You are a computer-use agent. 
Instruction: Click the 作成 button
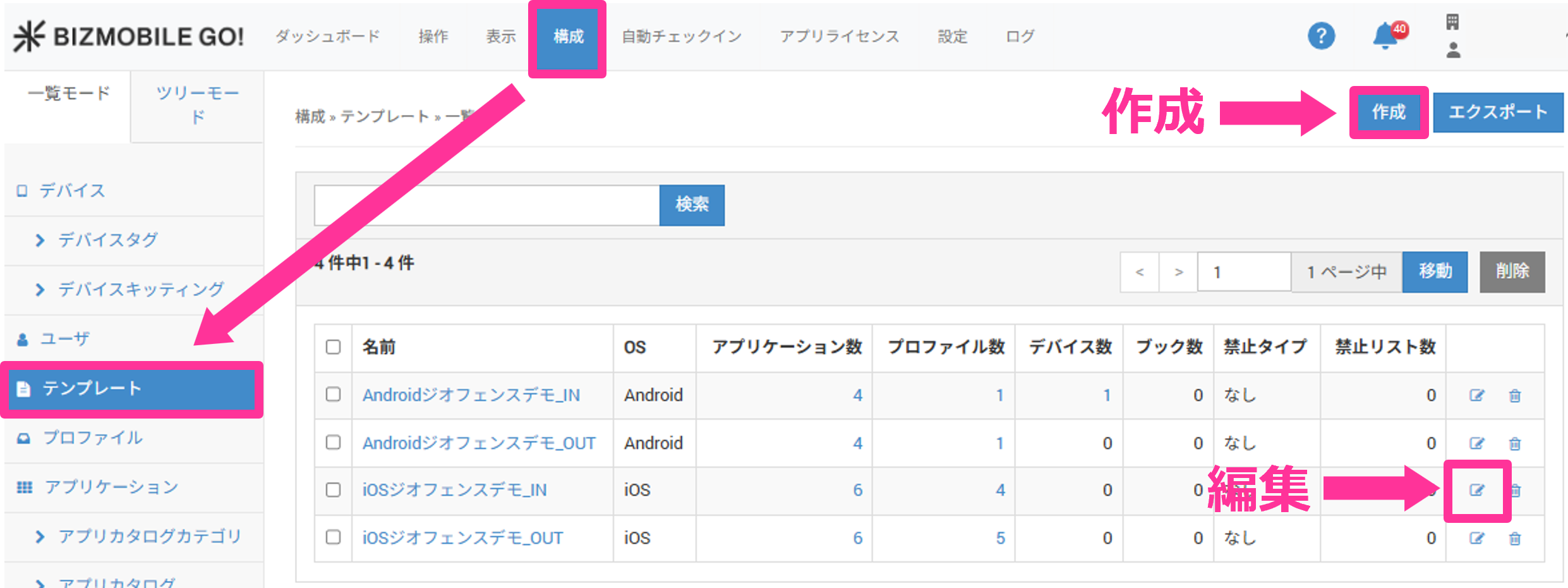click(1389, 113)
